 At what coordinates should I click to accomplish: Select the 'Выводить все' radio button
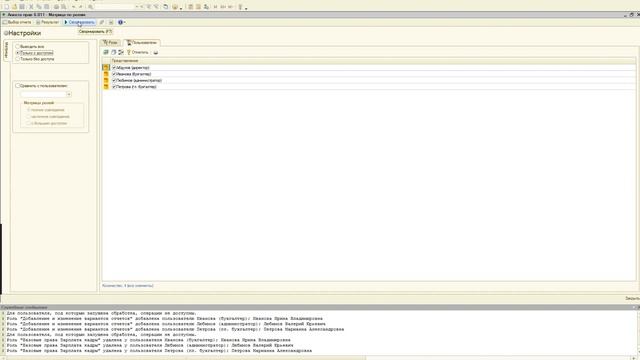[x=18, y=47]
